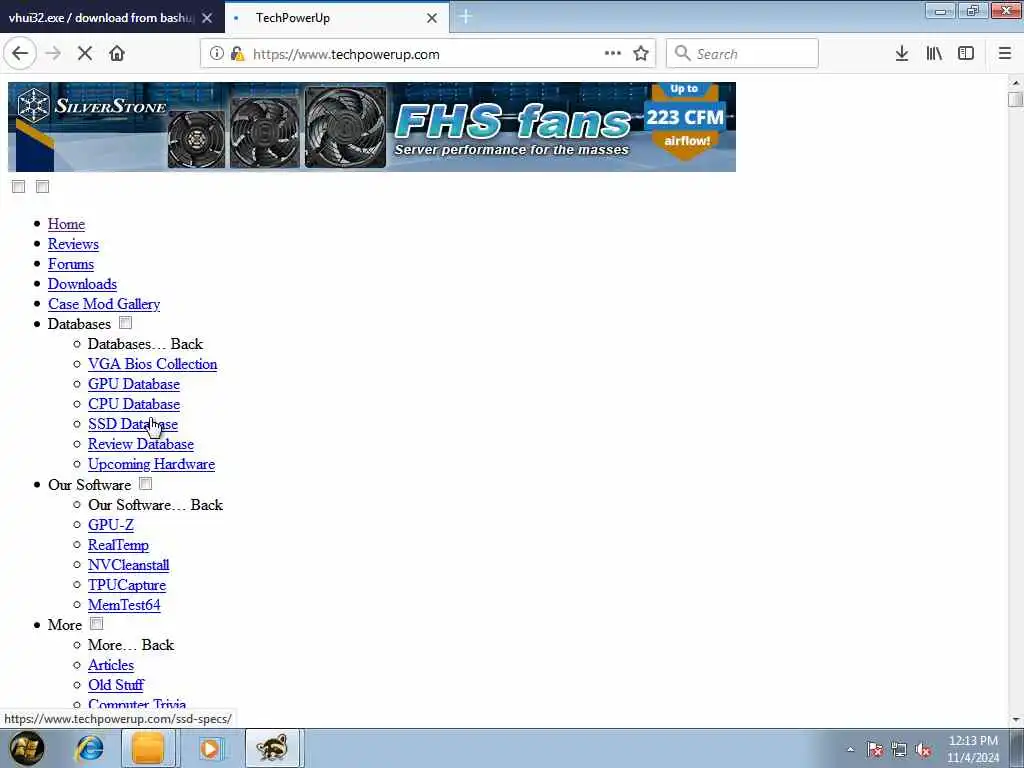The width and height of the screenshot is (1024, 768).
Task: Open the SSD Database link
Action: [x=133, y=424]
